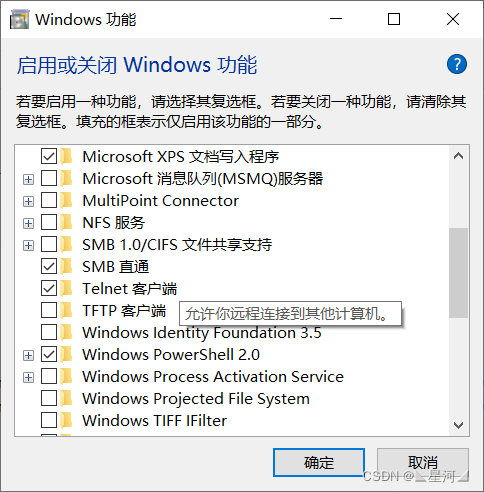
Task: Click the Windows Features title bar icon
Action: point(20,19)
